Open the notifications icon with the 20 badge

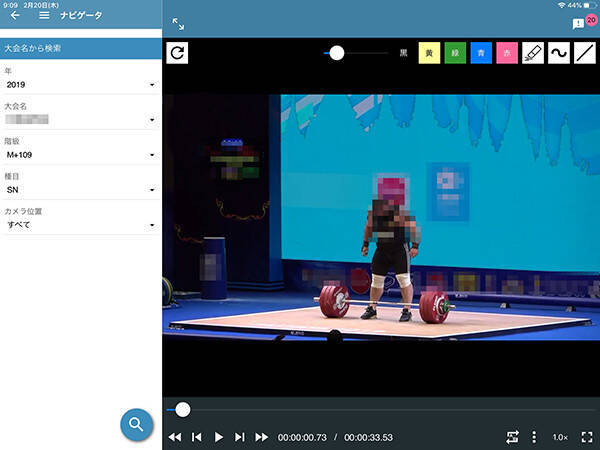[578, 23]
